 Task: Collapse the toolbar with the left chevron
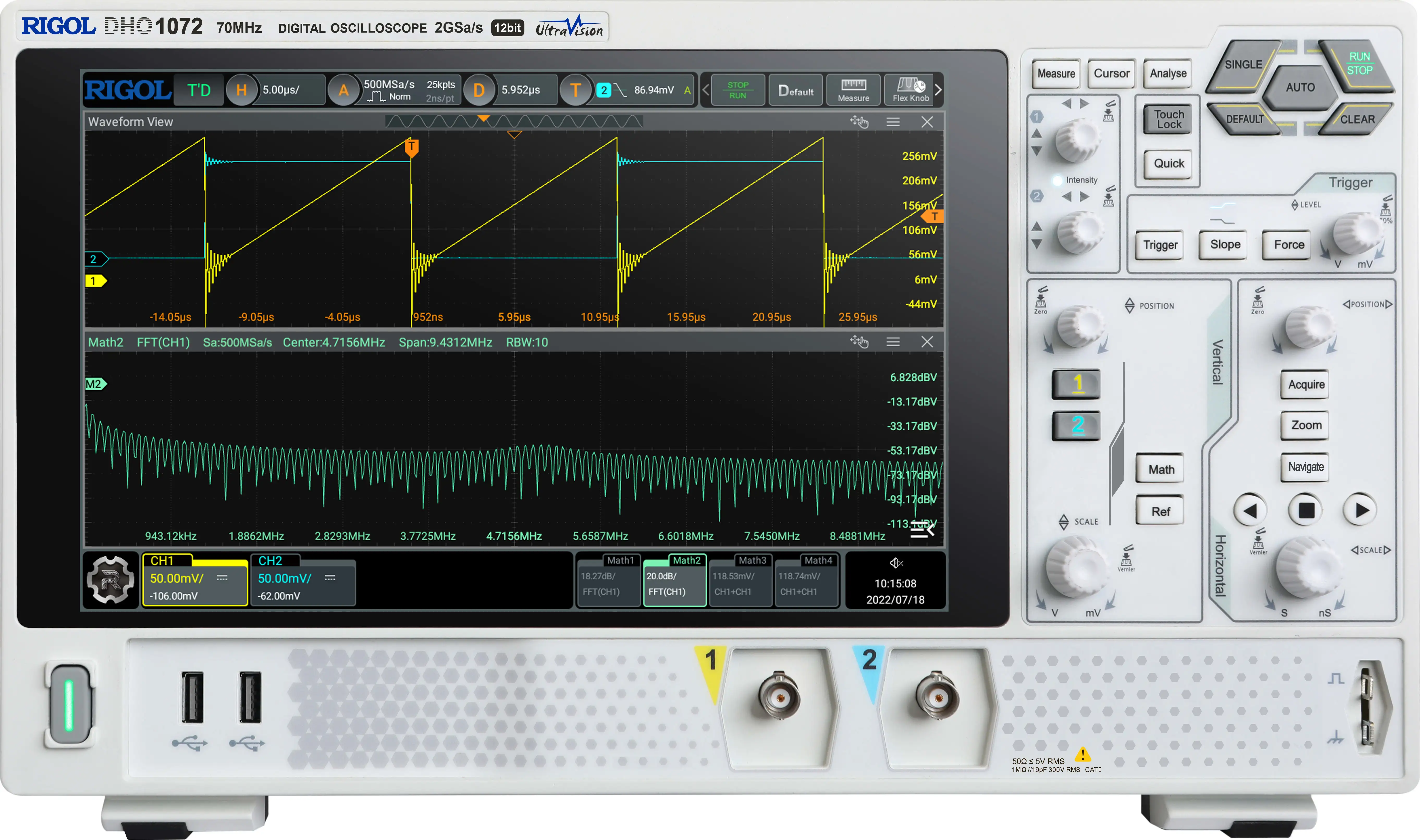click(x=706, y=89)
